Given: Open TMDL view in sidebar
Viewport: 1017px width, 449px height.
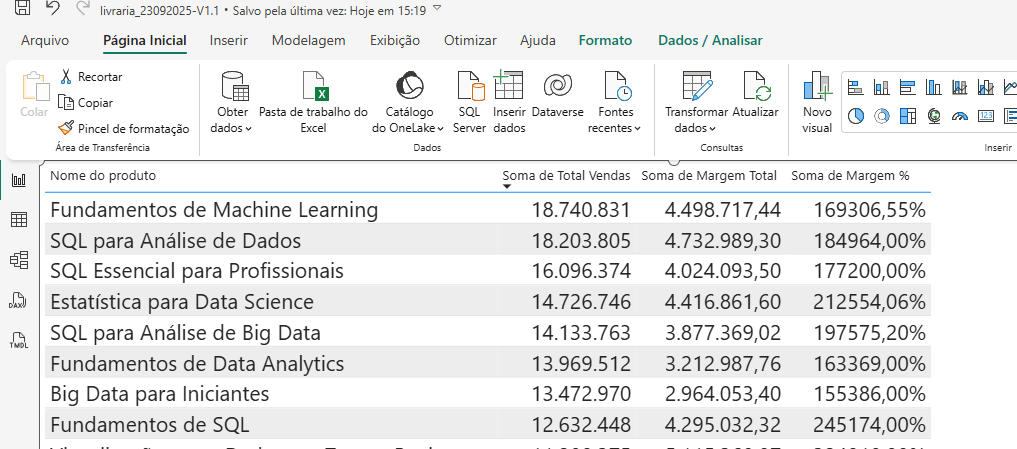Looking at the screenshot, I should click(18, 341).
